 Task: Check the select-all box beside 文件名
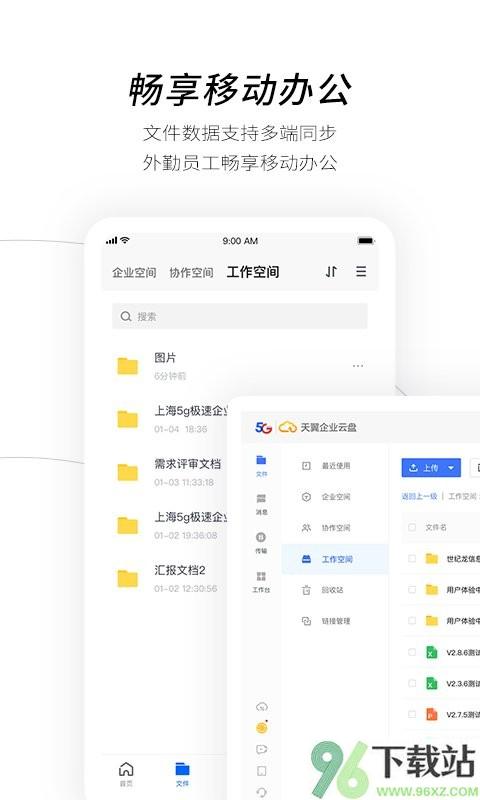coord(412,527)
